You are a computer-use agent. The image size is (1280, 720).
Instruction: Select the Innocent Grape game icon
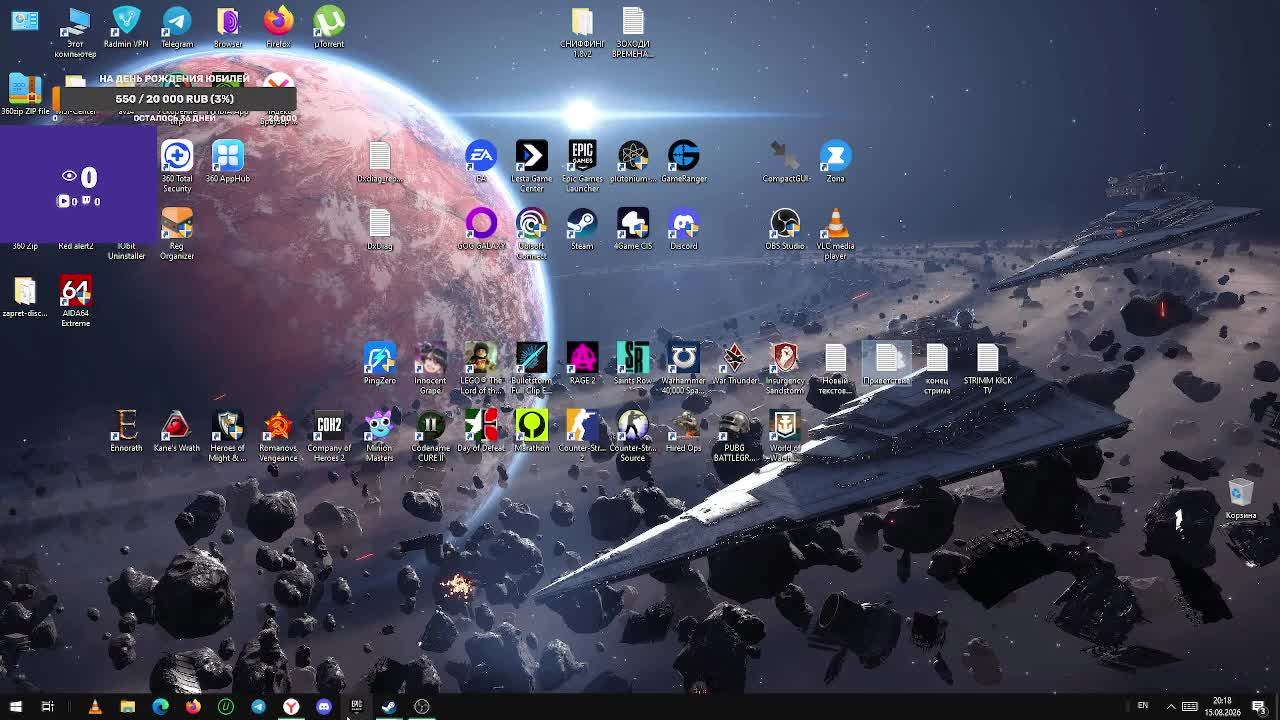[x=431, y=368]
